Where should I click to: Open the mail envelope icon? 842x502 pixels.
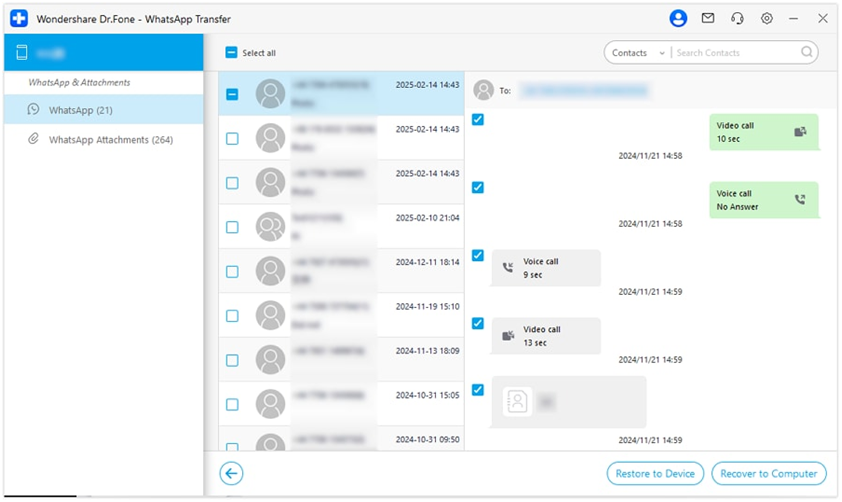(x=708, y=18)
